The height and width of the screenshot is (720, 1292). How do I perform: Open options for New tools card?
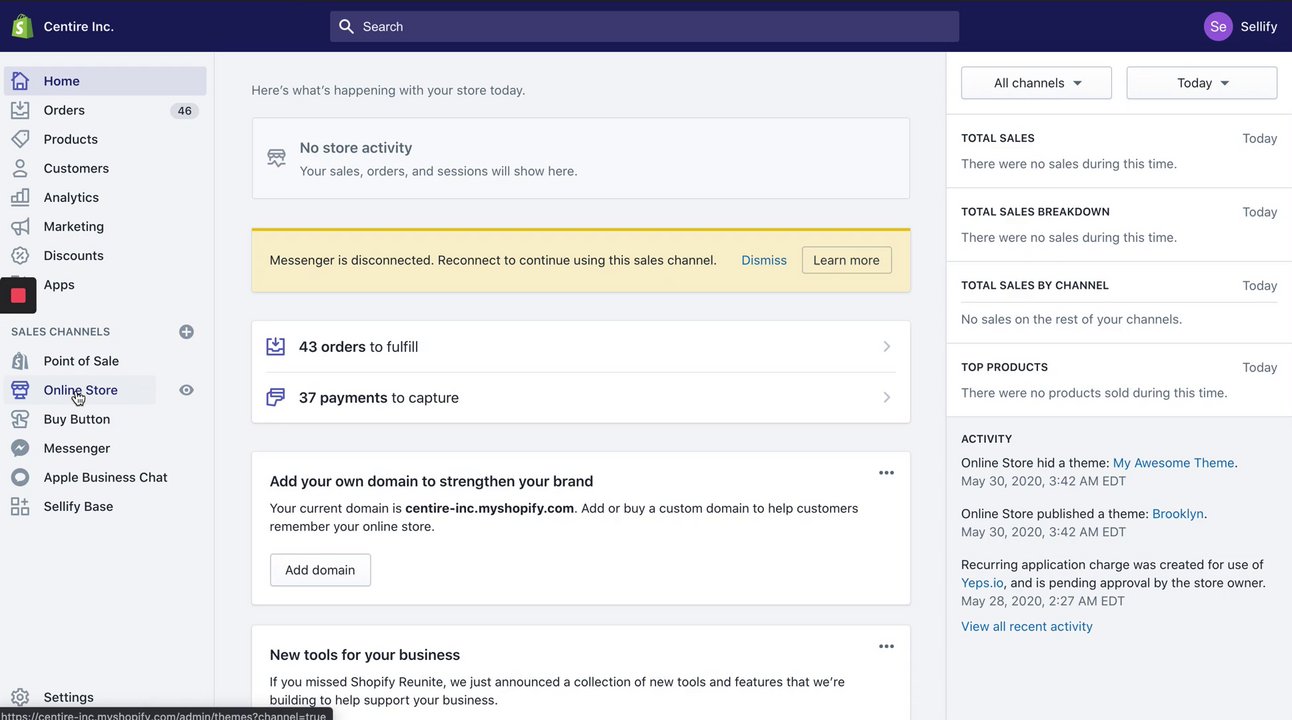point(886,647)
